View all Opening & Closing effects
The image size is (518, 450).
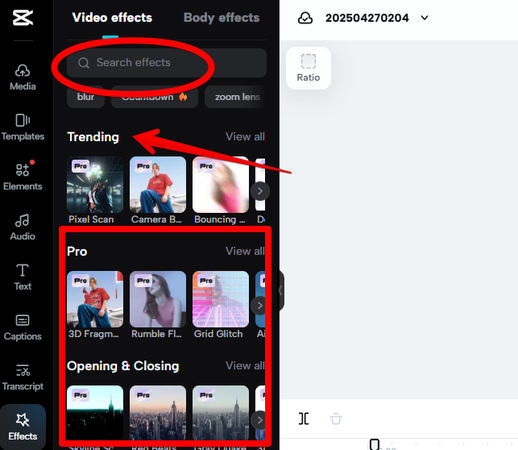(x=245, y=366)
